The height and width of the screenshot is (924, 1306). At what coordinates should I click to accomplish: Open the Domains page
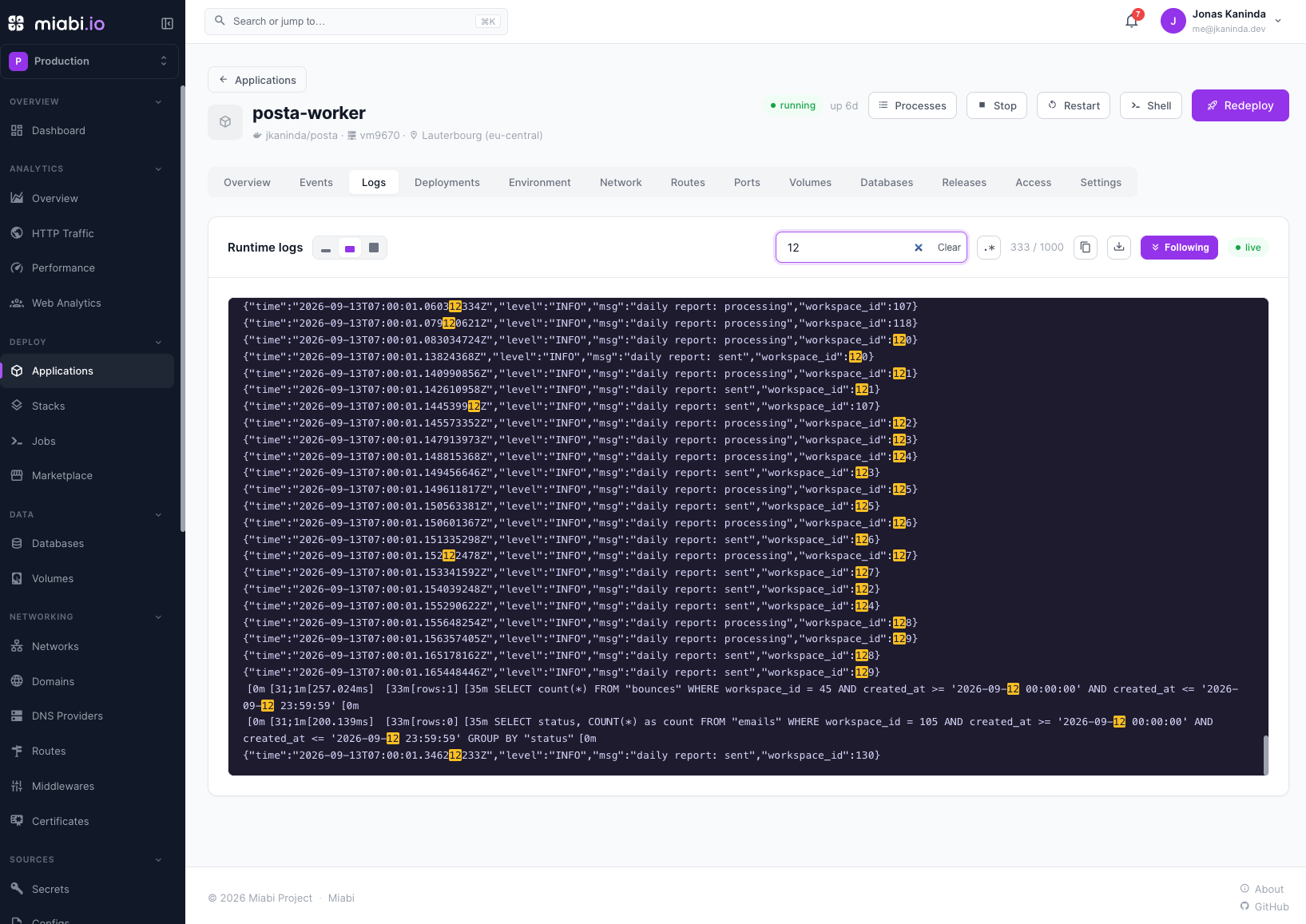[x=88, y=681]
